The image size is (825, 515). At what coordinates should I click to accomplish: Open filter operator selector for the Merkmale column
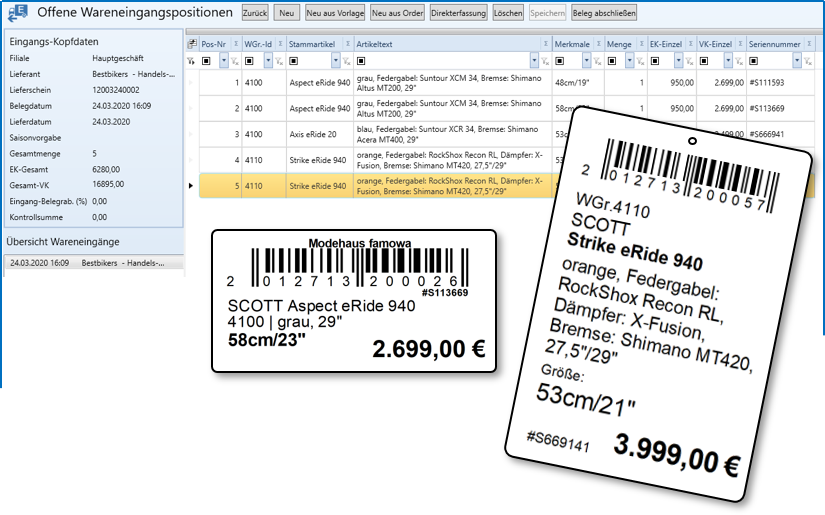(560, 62)
